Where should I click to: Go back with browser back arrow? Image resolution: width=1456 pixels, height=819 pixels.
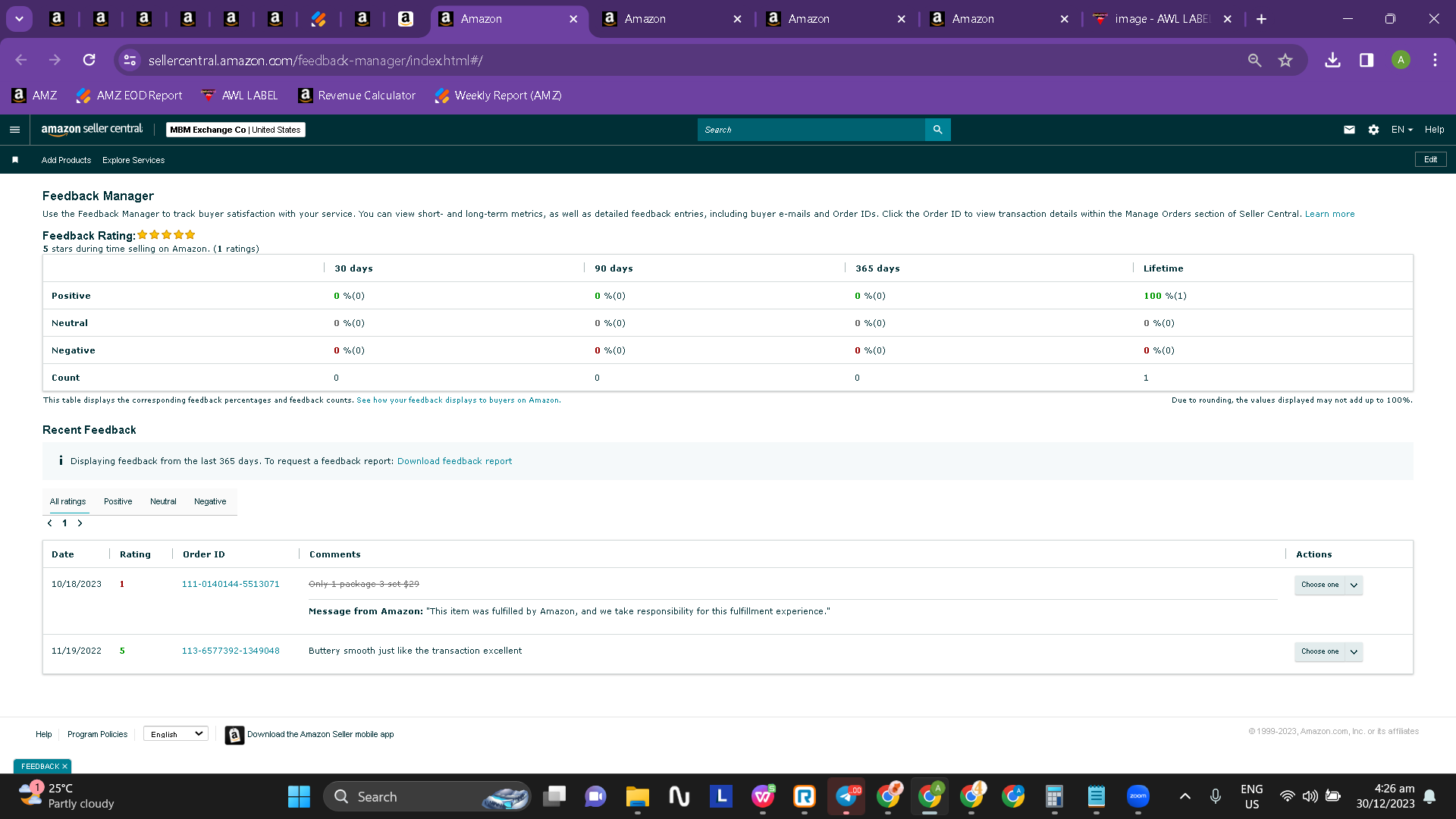coord(21,60)
